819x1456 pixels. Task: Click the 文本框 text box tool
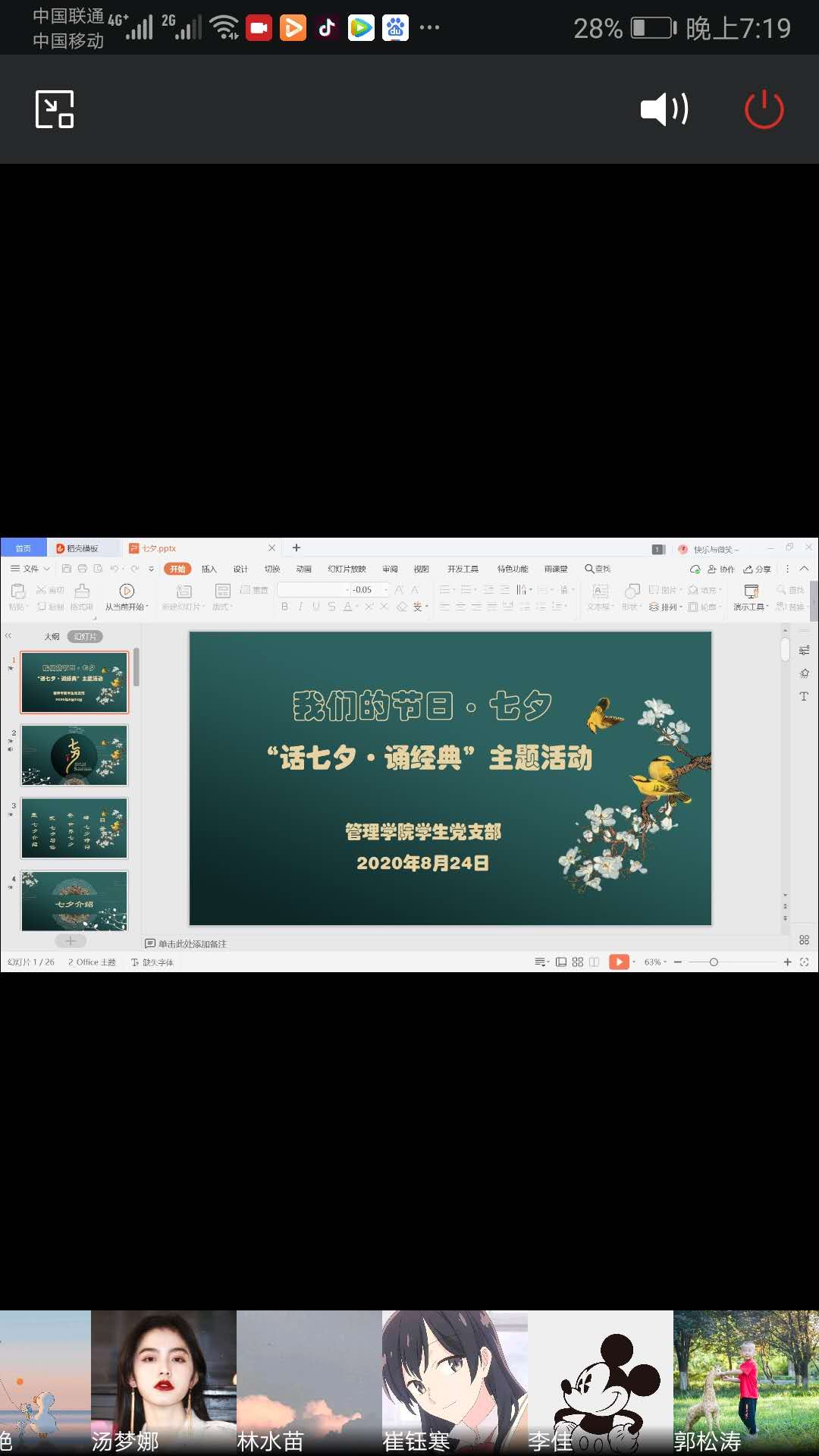point(600,591)
